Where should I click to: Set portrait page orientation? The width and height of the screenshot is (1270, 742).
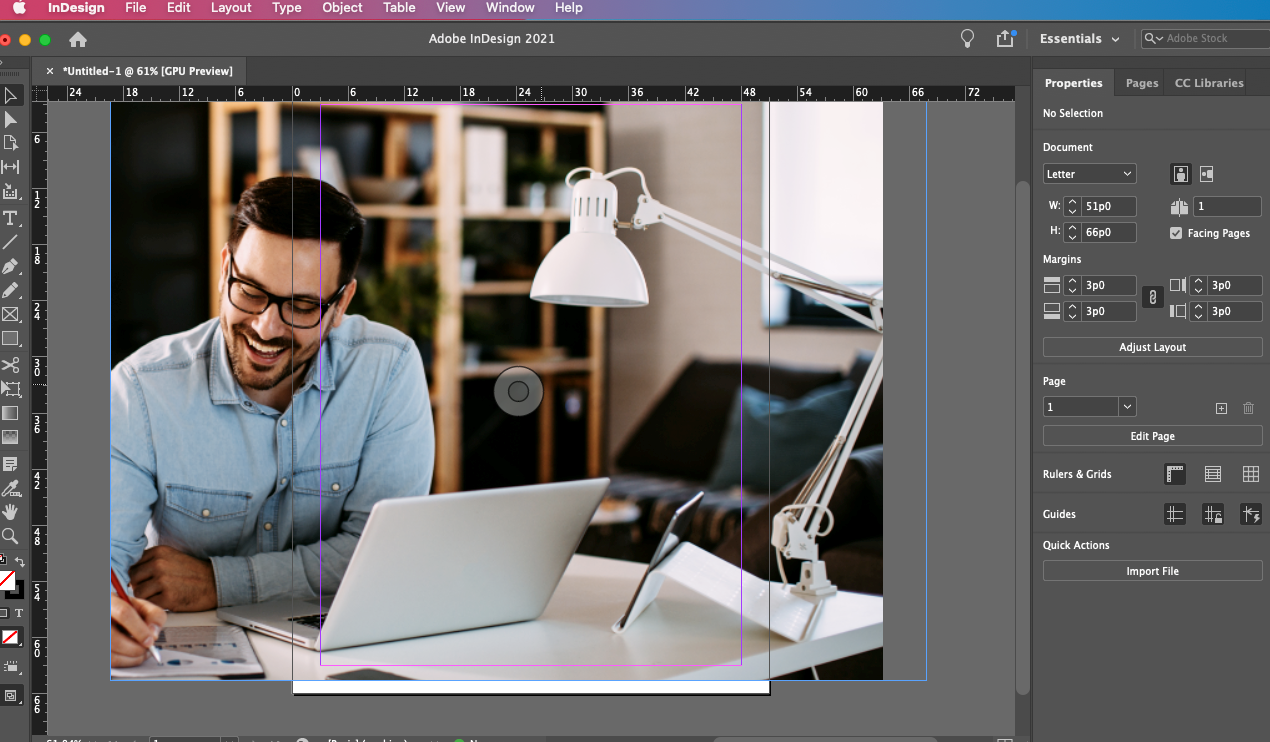[x=1181, y=174]
